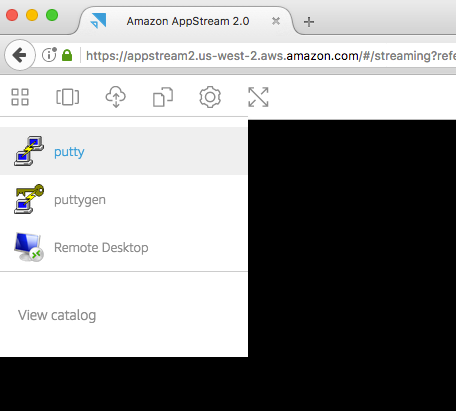Launch putty from the app list
Viewport: 456px width, 411px height.
[x=124, y=151]
